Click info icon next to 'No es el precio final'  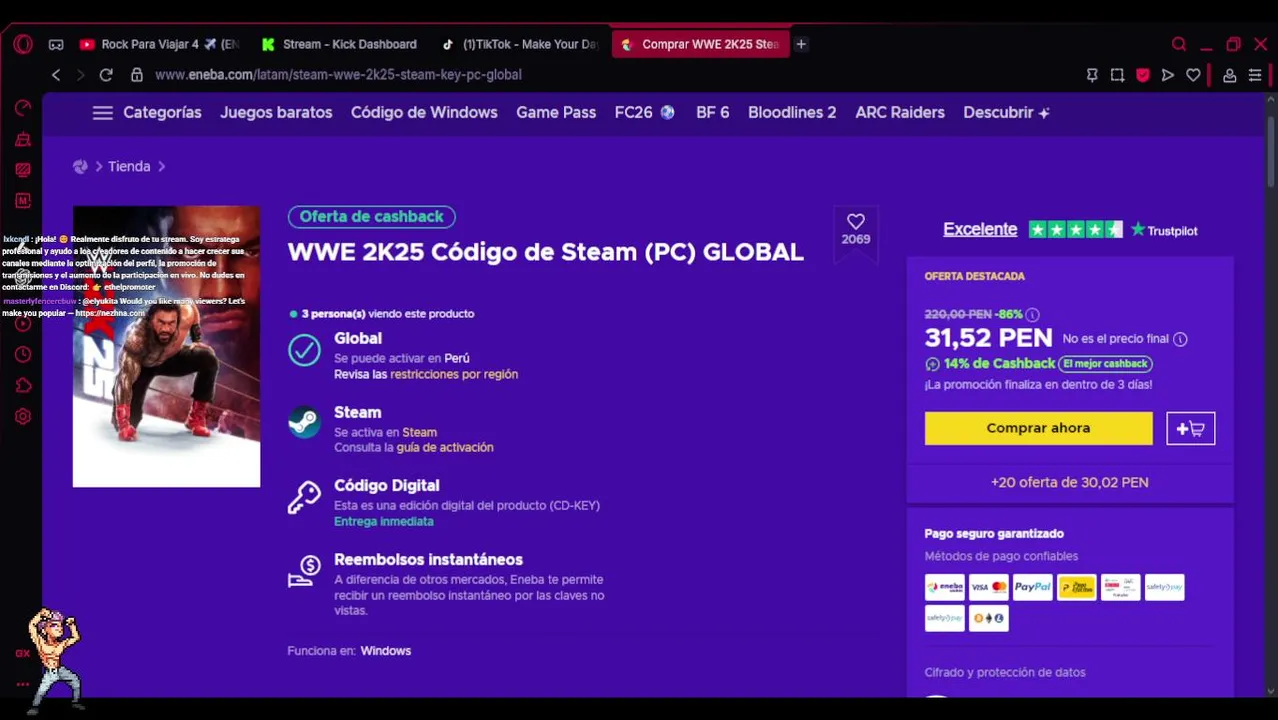[1180, 339]
